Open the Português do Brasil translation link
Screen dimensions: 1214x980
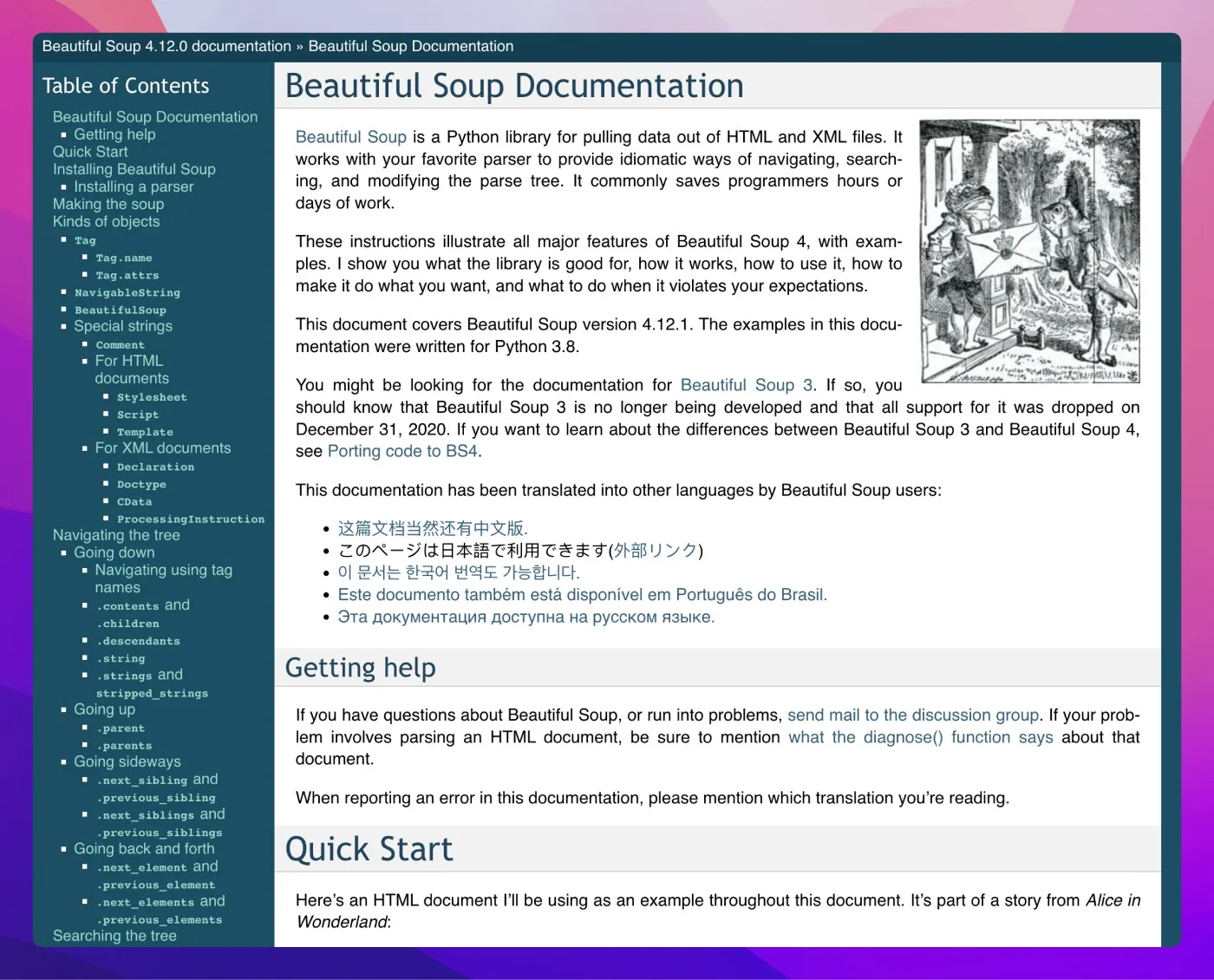click(582, 595)
